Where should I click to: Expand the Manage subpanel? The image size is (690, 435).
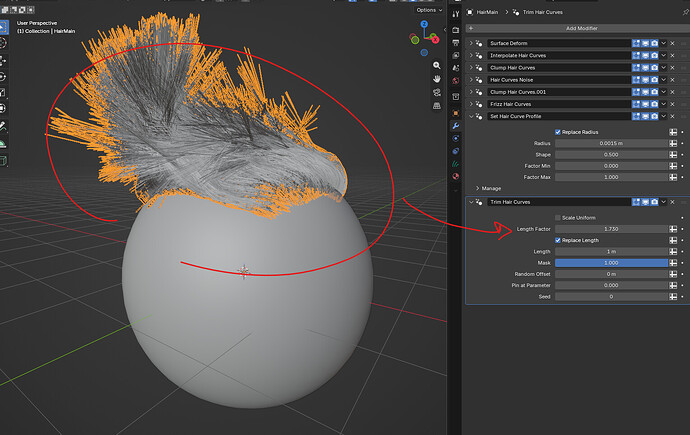coord(477,188)
